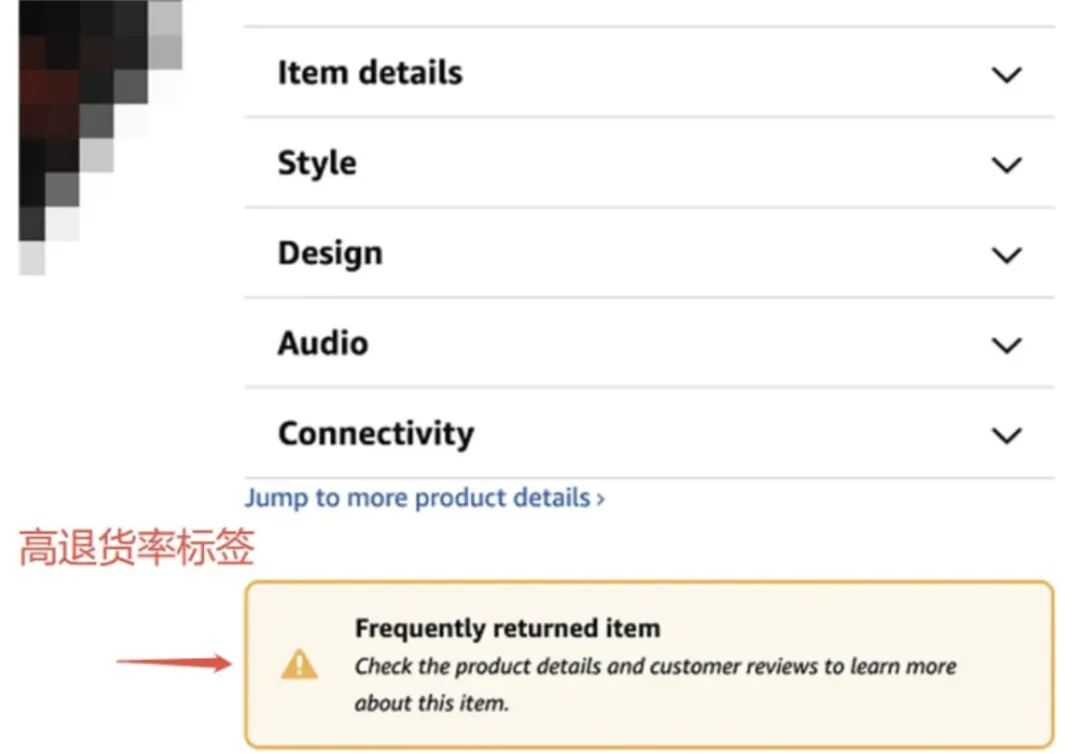Open the "Audio" section label

pyautogui.click(x=323, y=343)
